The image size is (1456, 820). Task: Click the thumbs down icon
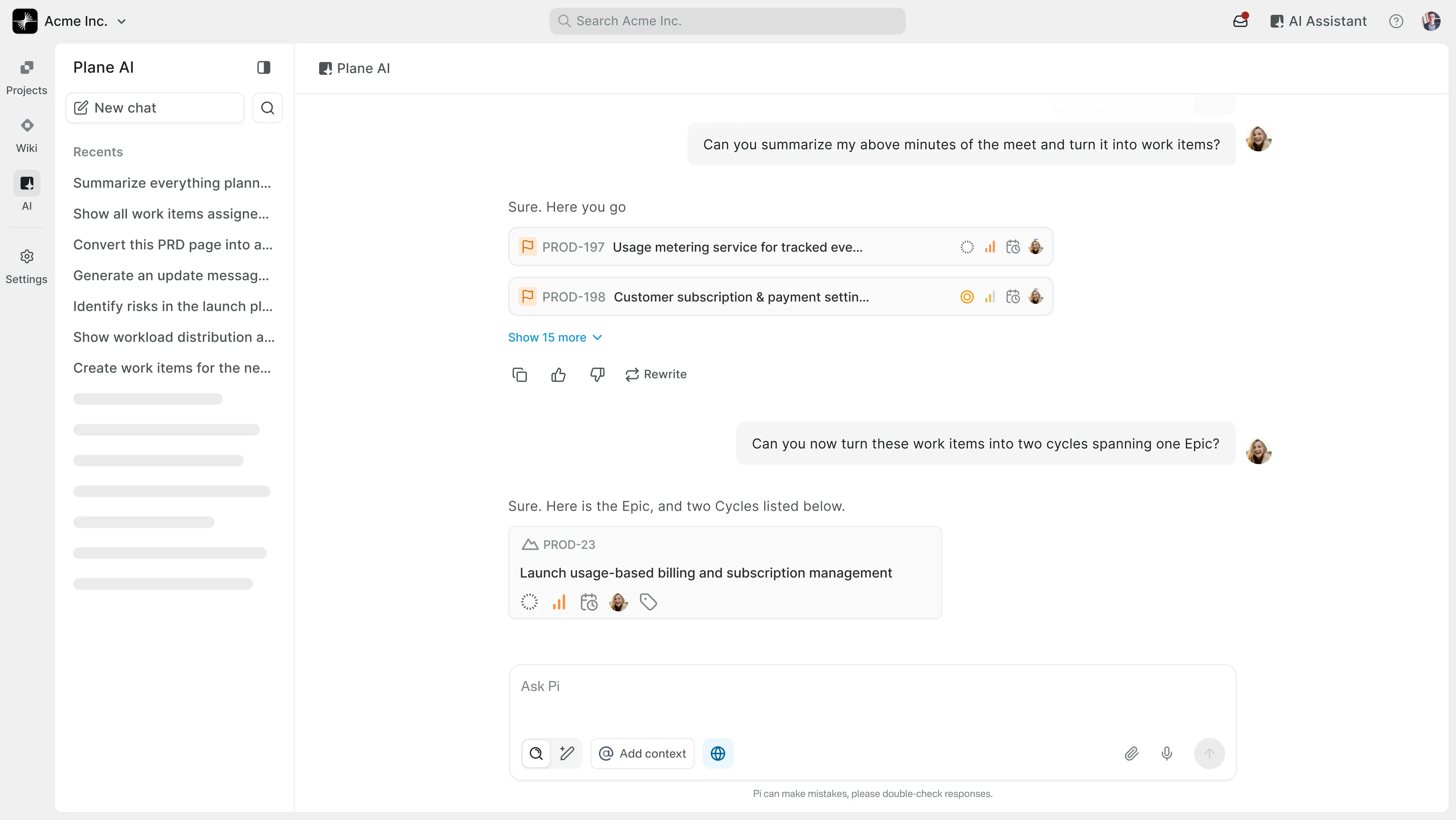pos(597,374)
